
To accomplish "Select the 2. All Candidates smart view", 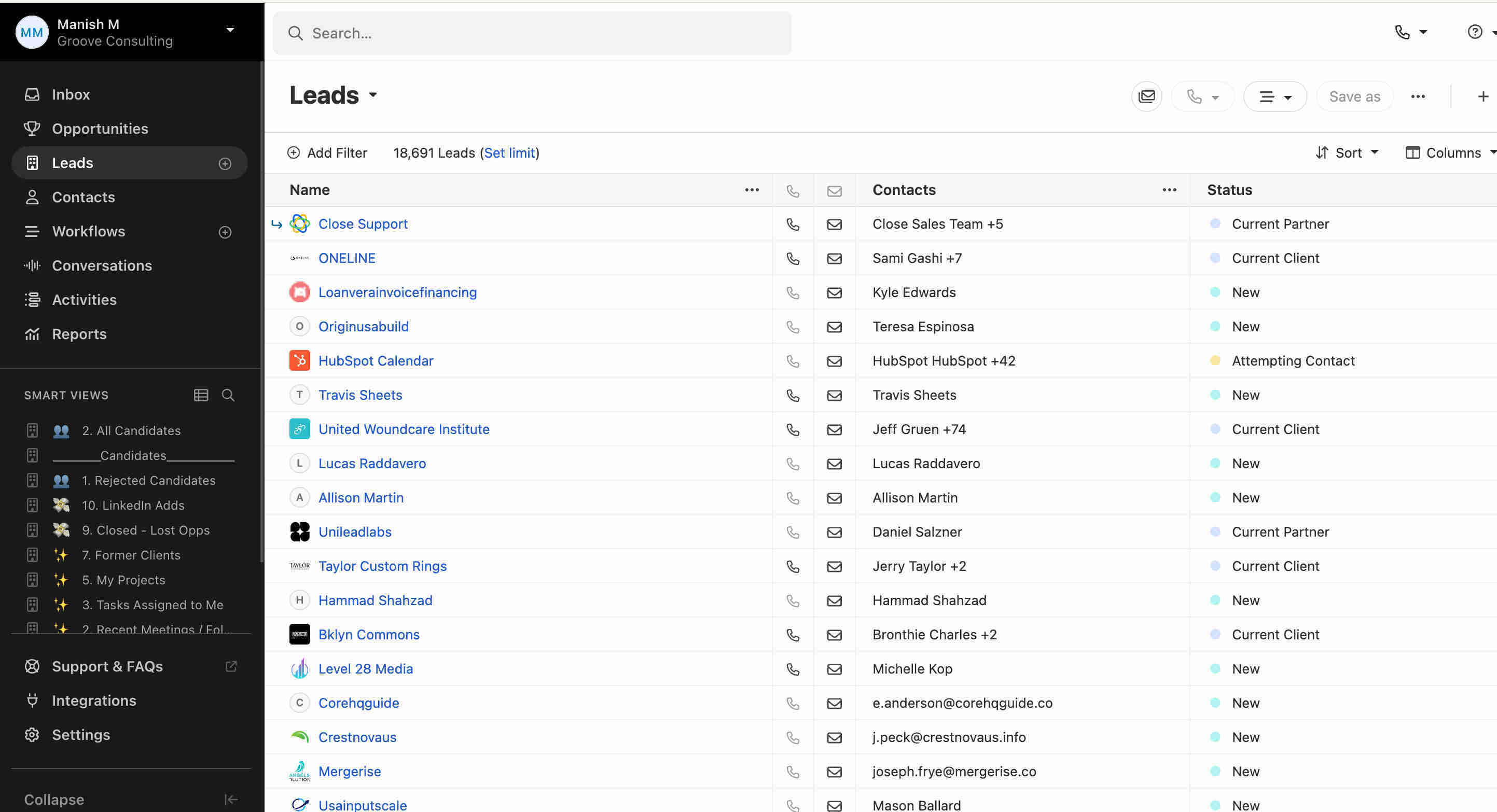I will click(131, 430).
